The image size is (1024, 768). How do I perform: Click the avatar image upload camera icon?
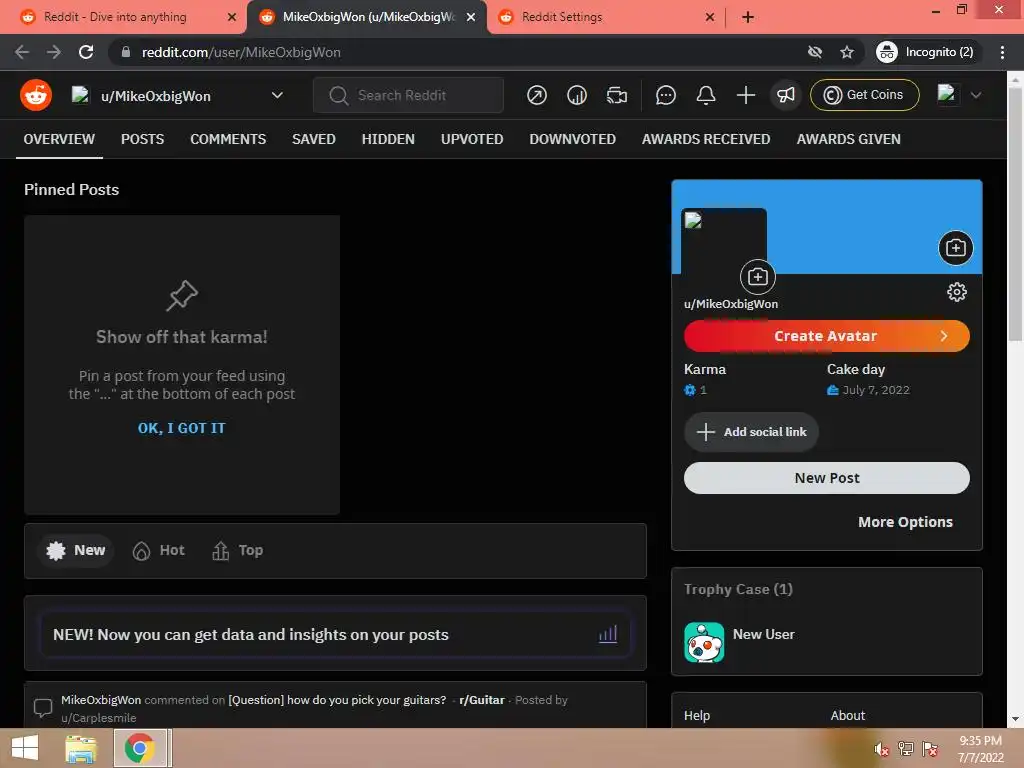758,277
